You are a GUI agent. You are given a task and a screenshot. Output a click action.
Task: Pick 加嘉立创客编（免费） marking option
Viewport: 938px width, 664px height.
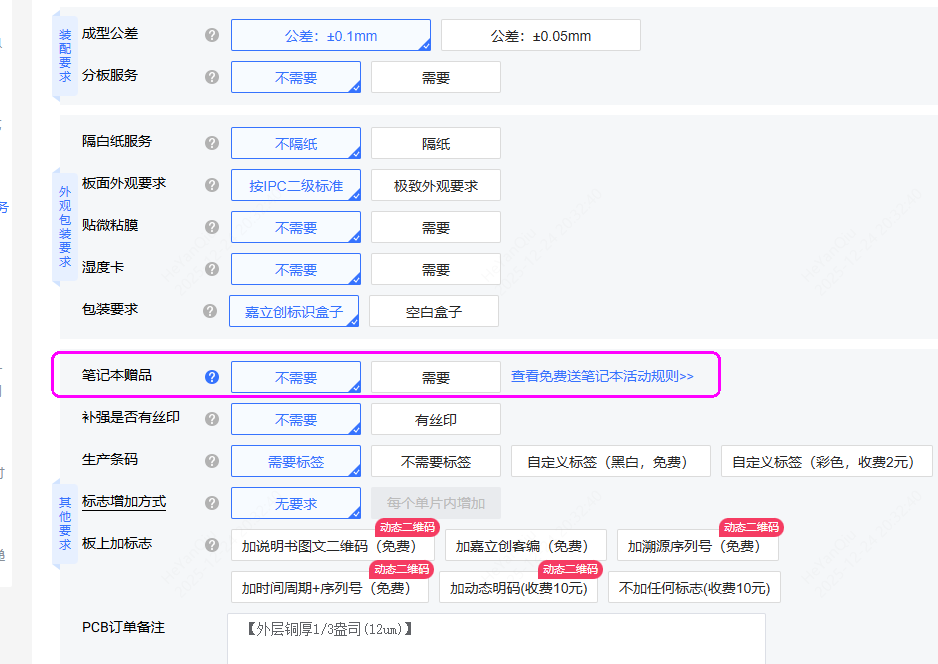tap(525, 546)
